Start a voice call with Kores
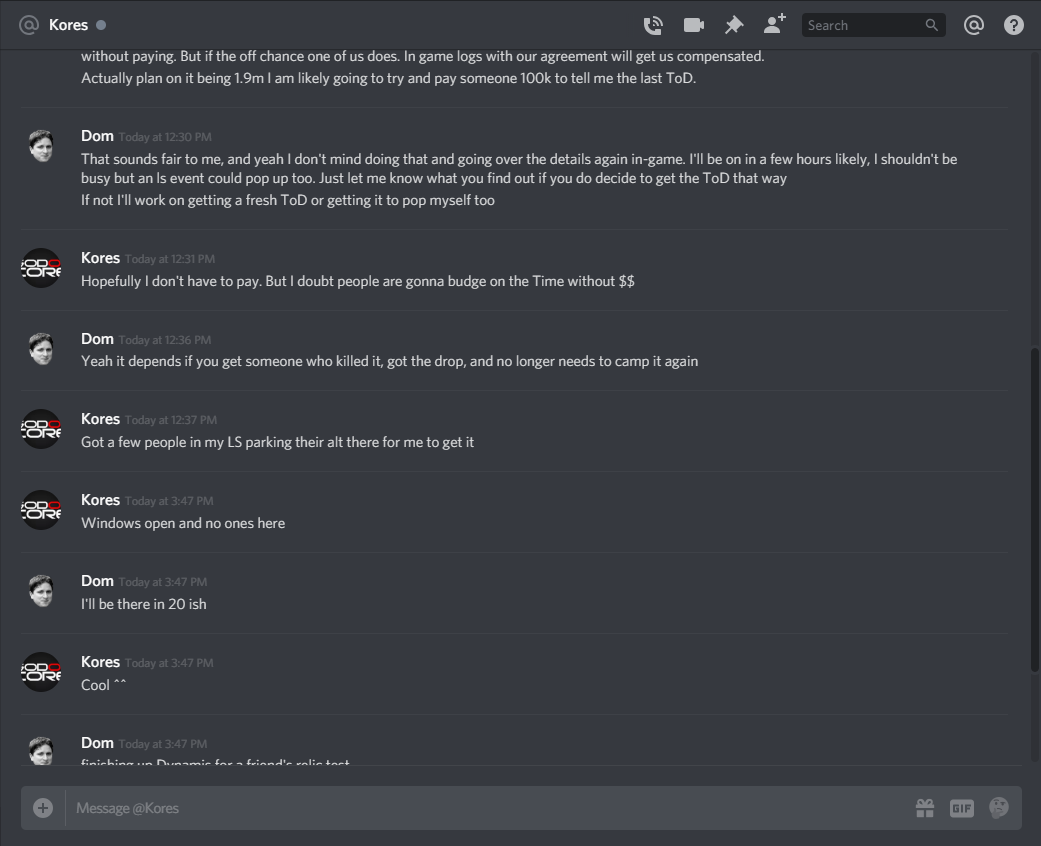 [653, 25]
